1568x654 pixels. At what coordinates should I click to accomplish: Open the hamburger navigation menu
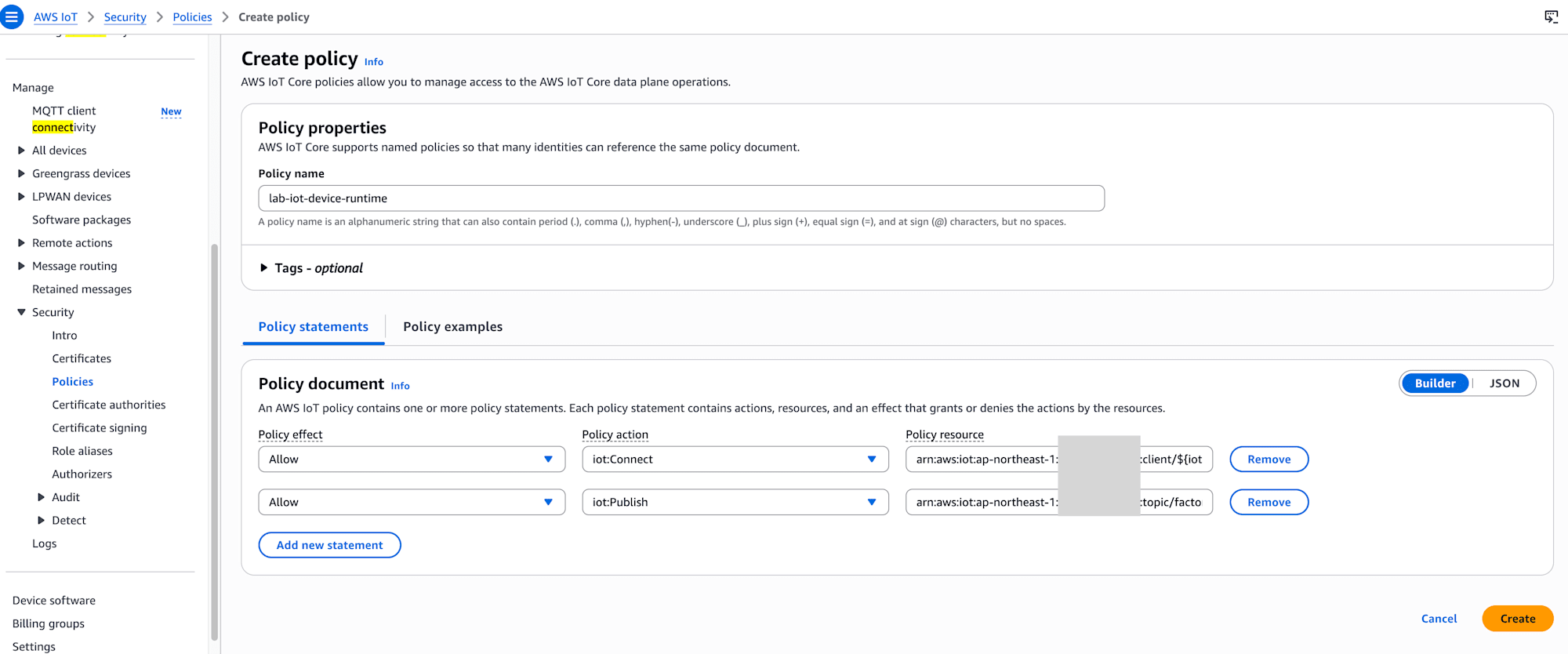click(12, 16)
